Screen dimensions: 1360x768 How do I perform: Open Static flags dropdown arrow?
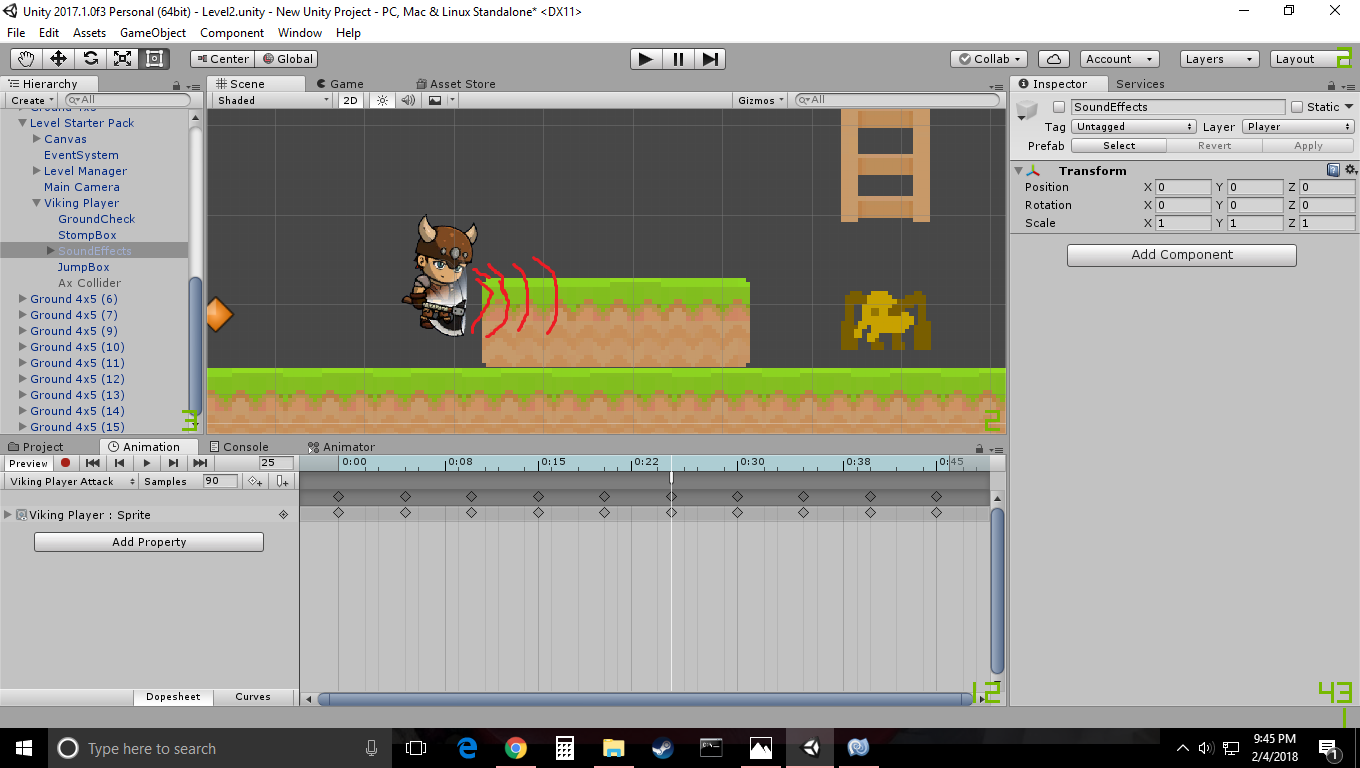(x=1348, y=107)
